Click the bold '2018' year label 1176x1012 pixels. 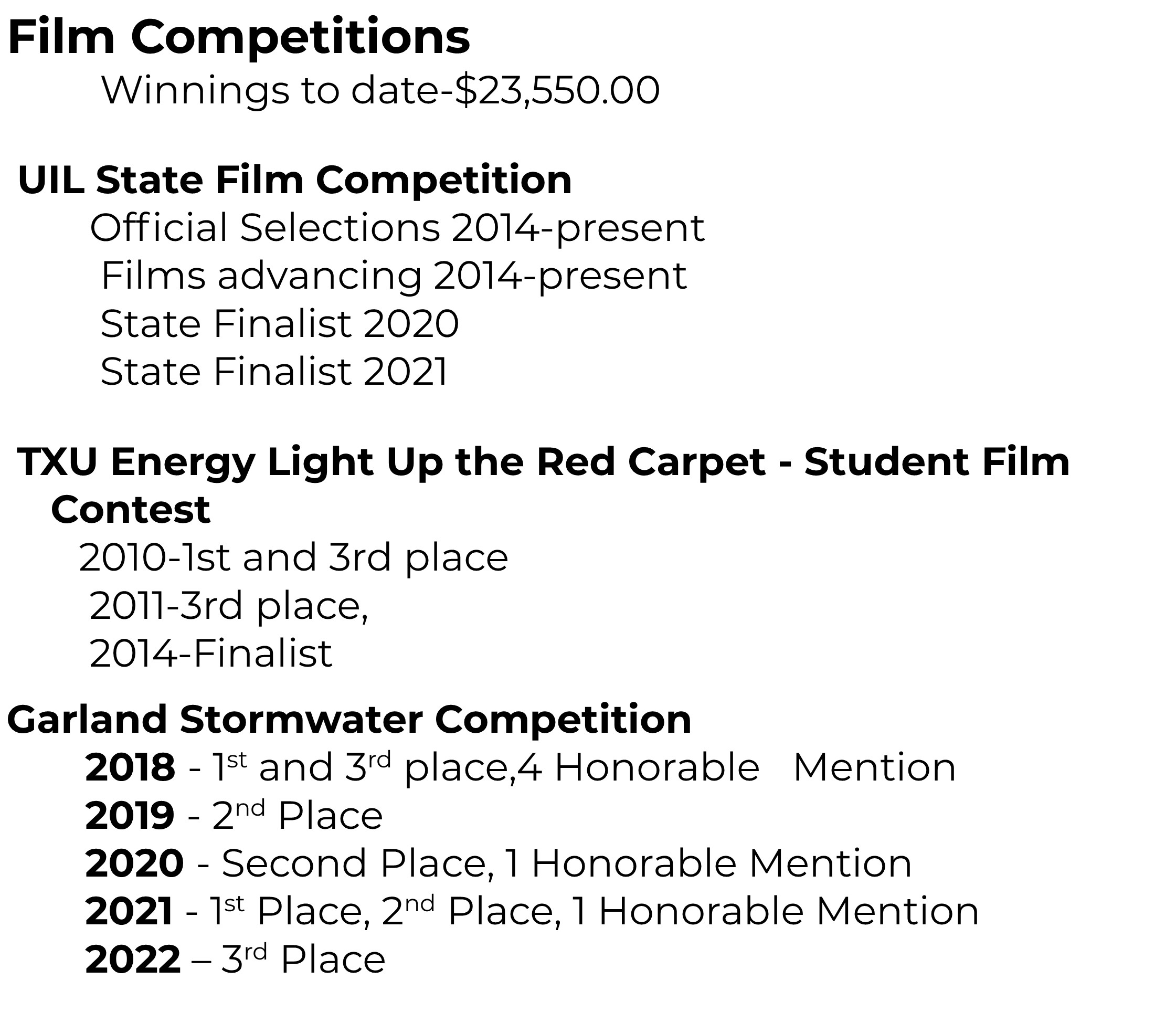(130, 768)
